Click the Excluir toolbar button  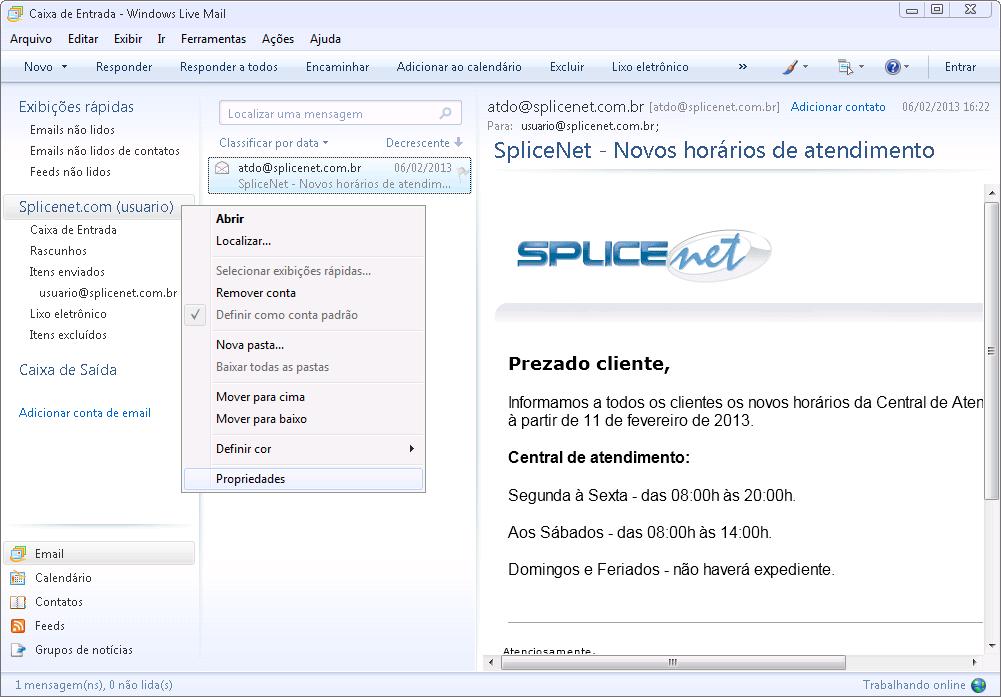point(567,67)
